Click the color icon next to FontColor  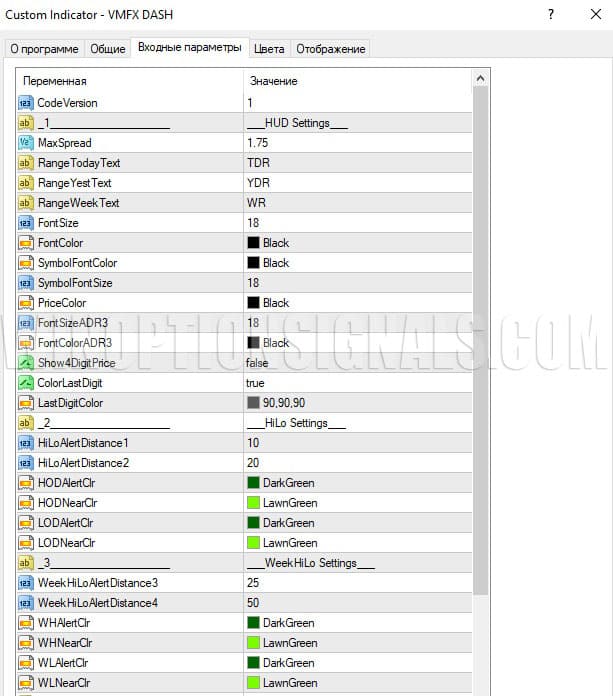(x=26, y=243)
